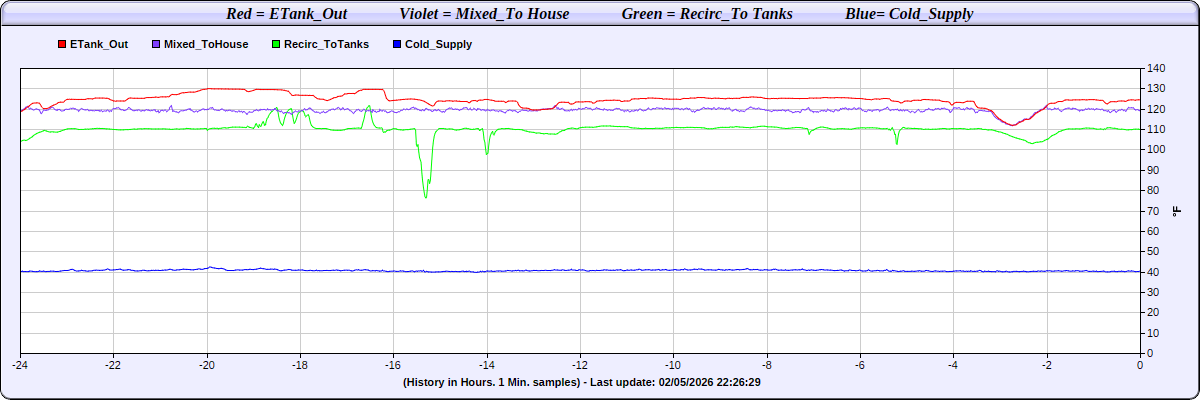
Task: Click the deepest green Recirc dip near -15 hours
Action: click(426, 196)
